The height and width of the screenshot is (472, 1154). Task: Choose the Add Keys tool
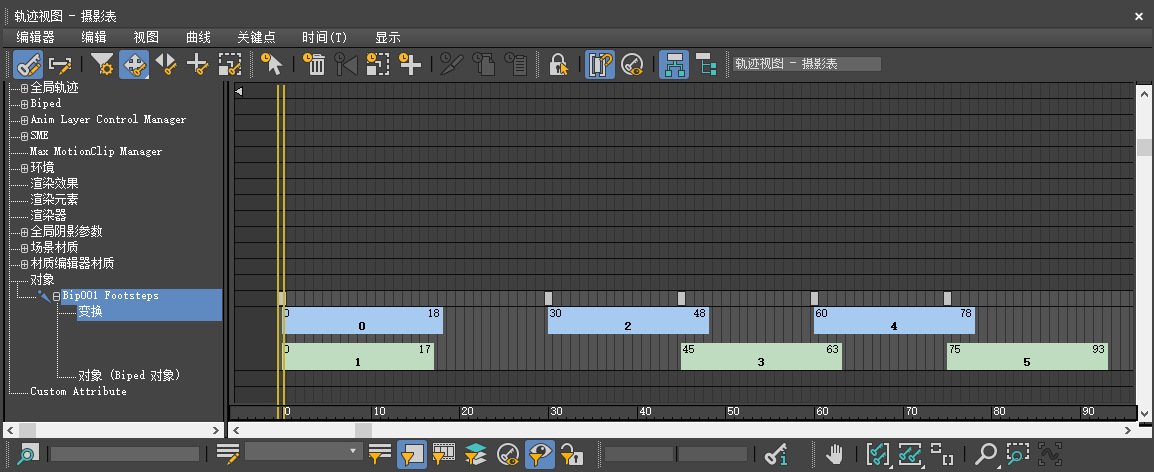click(198, 65)
